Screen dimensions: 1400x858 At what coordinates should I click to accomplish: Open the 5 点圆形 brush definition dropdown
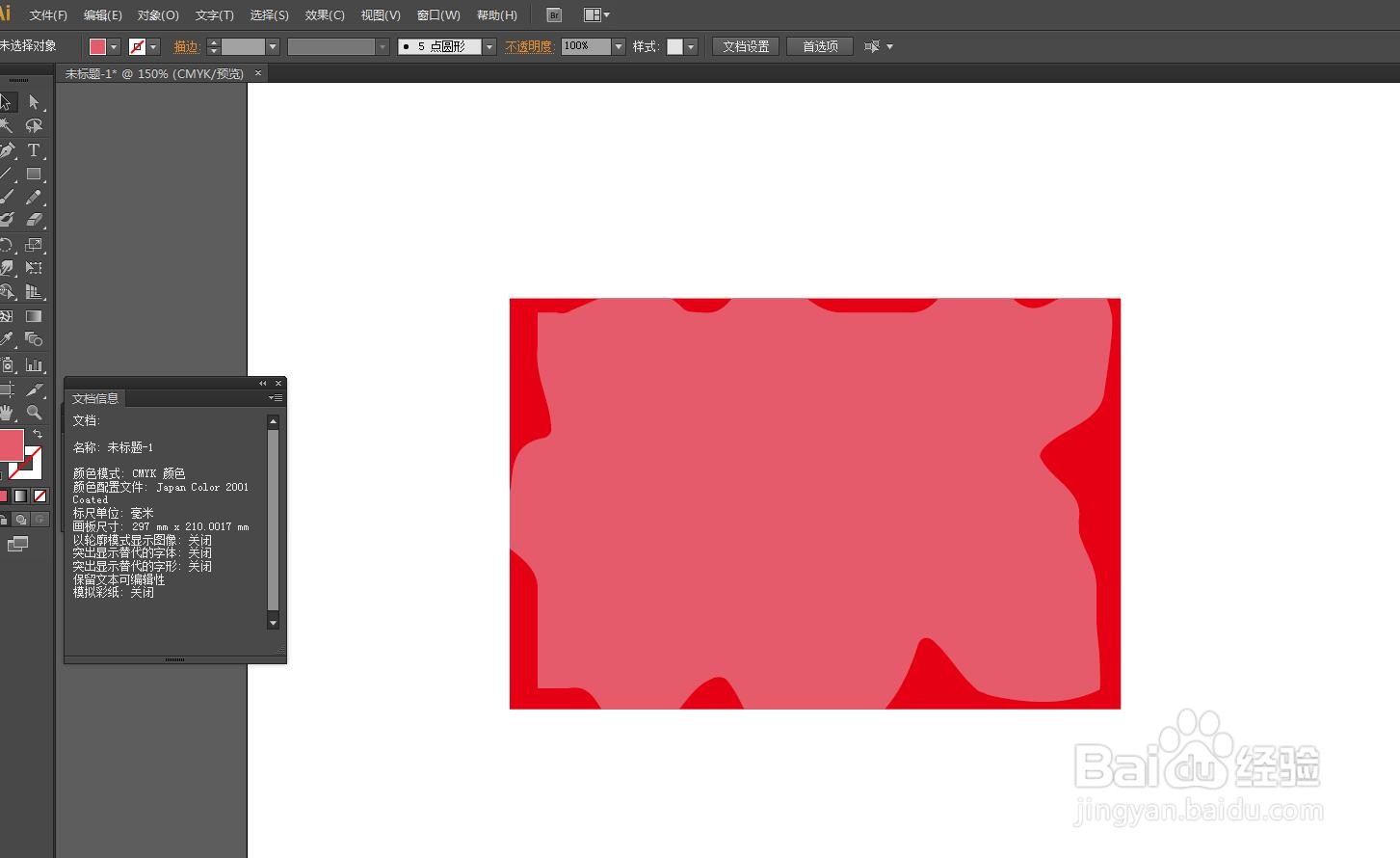click(489, 46)
